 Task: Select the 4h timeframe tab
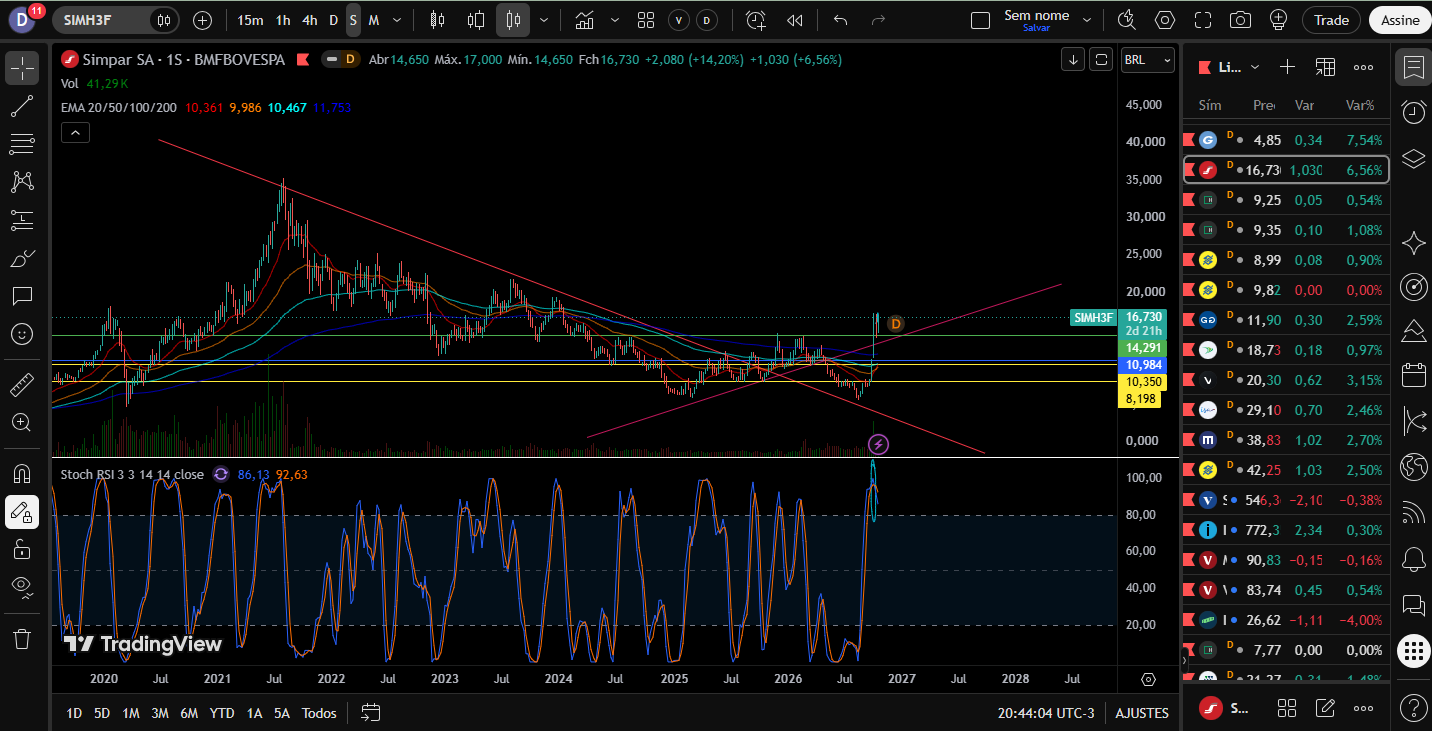pyautogui.click(x=310, y=20)
